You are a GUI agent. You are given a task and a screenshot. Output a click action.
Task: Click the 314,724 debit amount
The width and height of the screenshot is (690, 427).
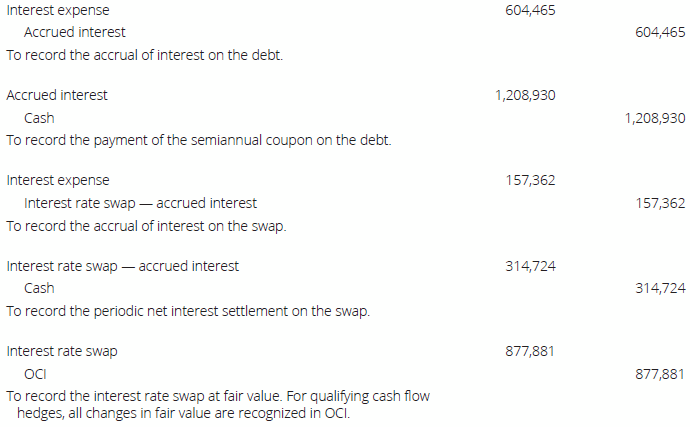pos(531,267)
